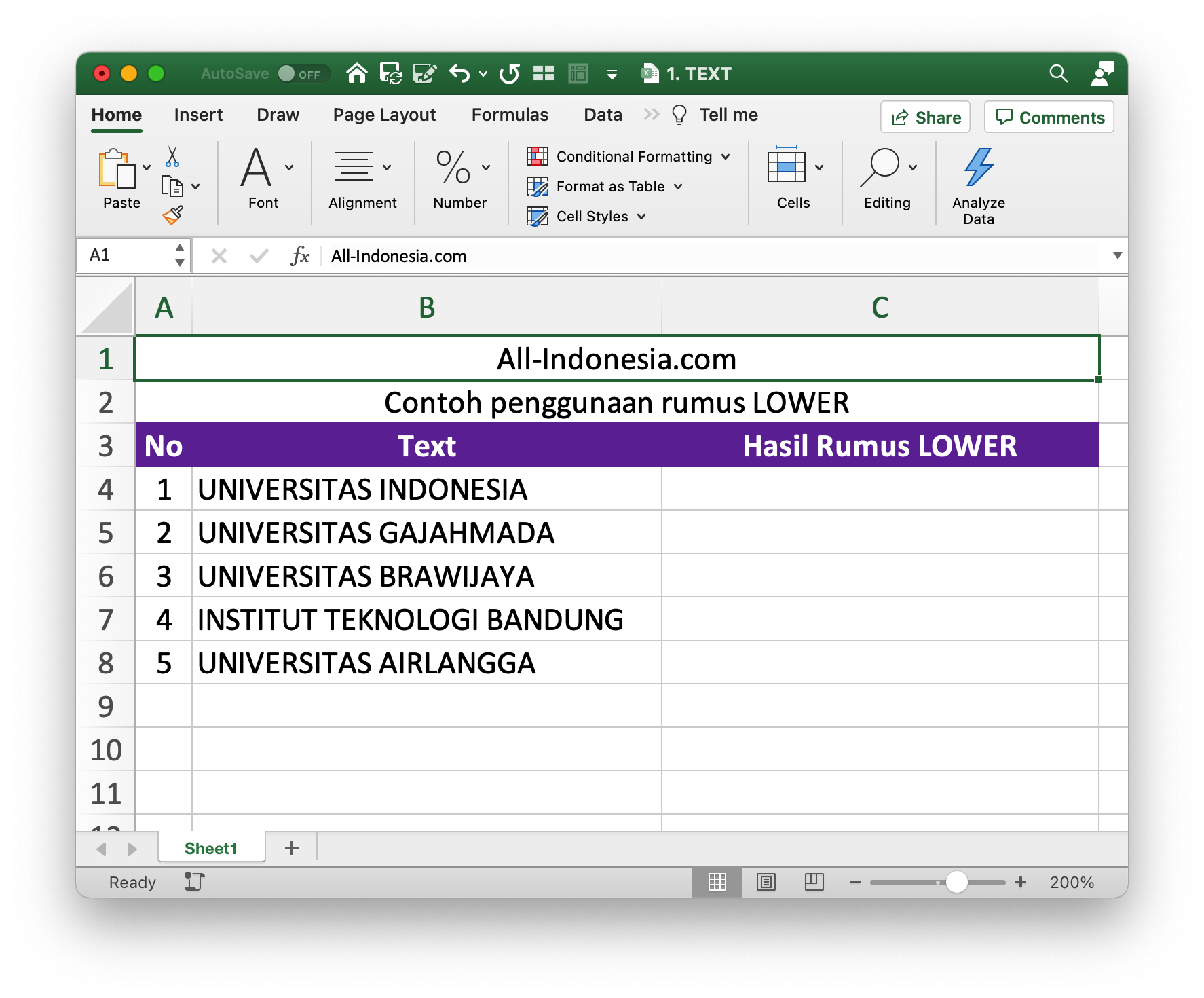Click the Home icon in title bar
The height and width of the screenshot is (998, 1204).
pyautogui.click(x=357, y=73)
